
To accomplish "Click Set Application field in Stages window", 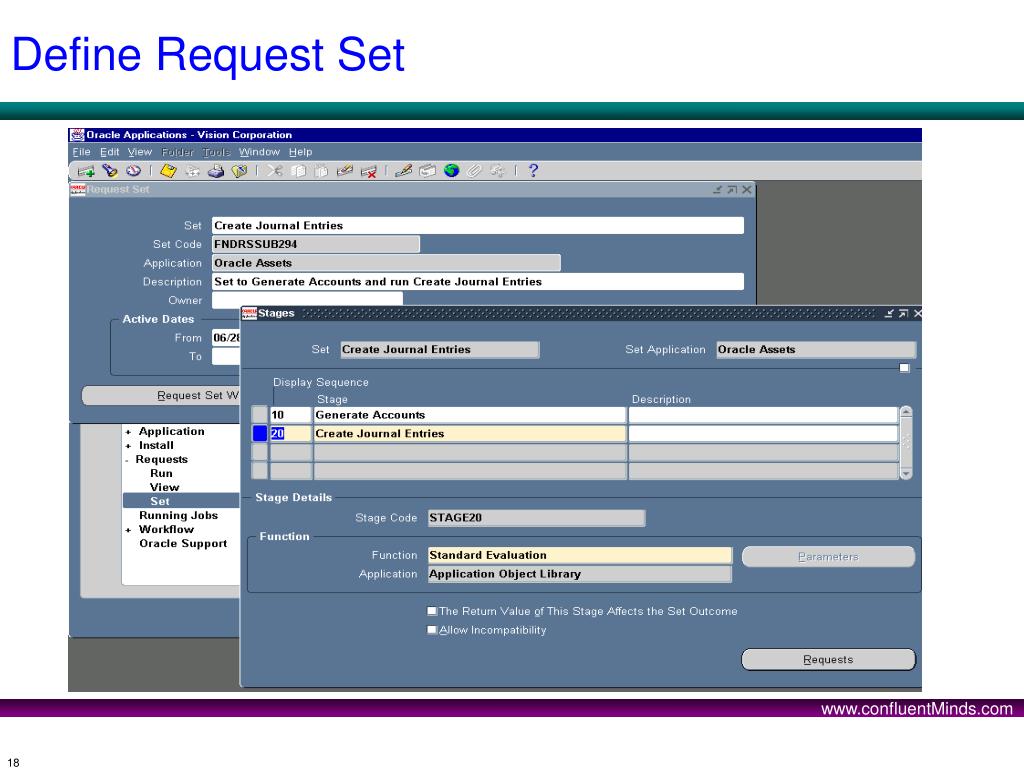I will (x=816, y=349).
